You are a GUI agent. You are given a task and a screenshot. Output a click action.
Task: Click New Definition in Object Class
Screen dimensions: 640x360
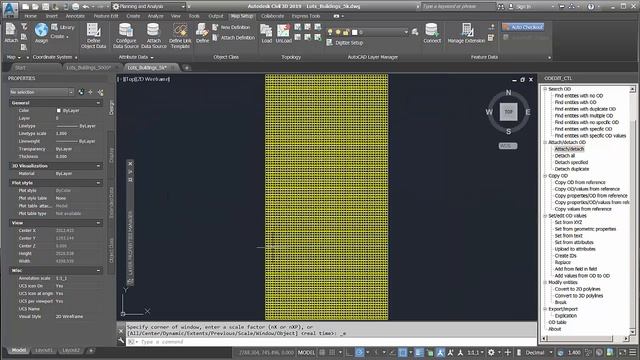(231, 27)
